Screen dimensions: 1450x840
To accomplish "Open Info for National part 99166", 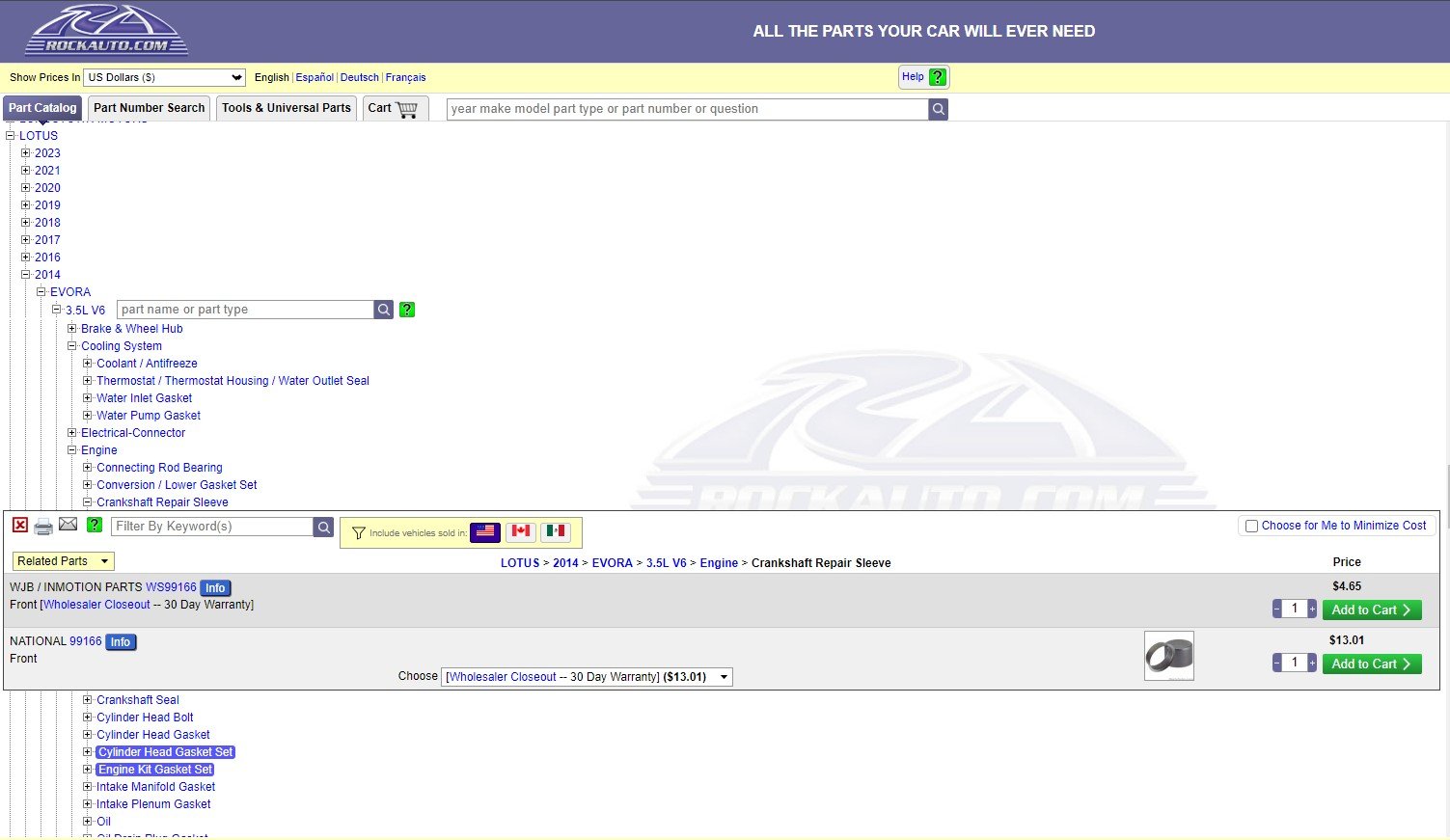I will pos(121,642).
